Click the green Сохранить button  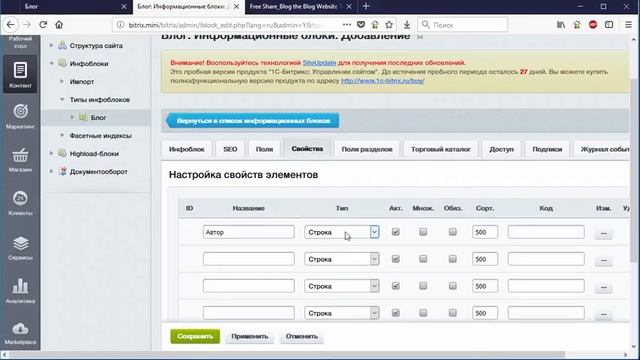tap(195, 336)
